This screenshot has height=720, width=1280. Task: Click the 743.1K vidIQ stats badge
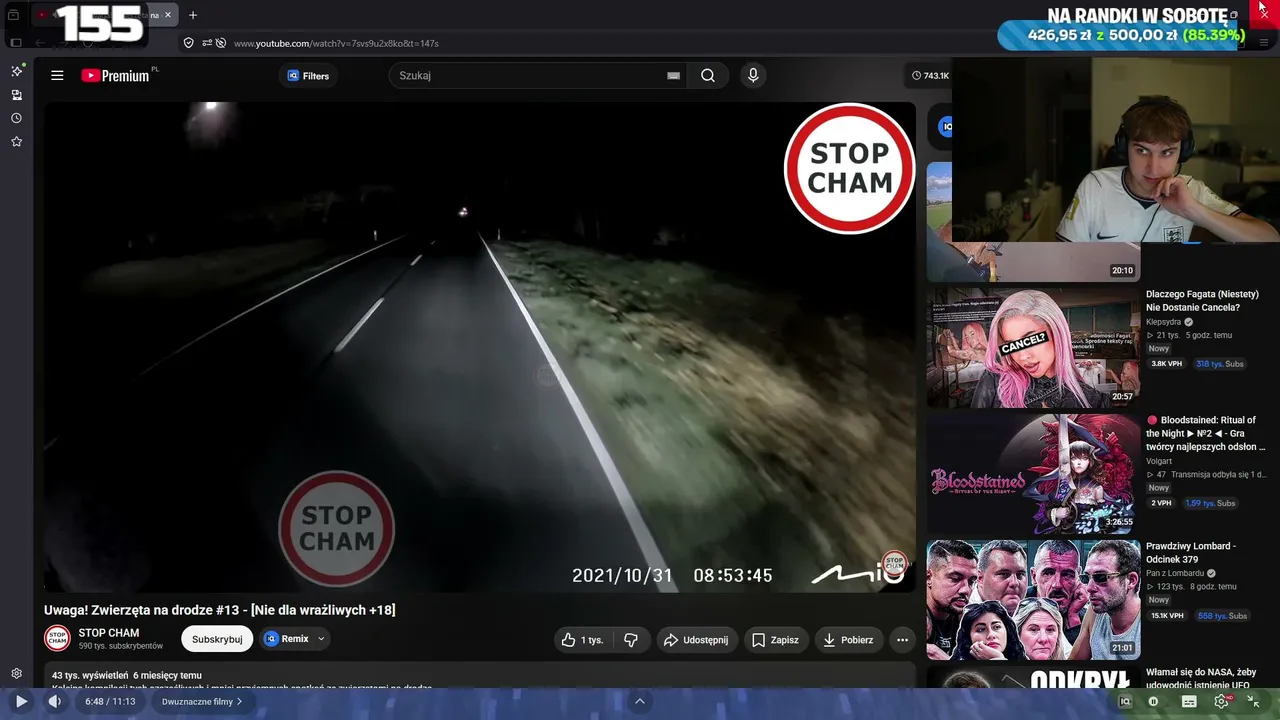931,76
